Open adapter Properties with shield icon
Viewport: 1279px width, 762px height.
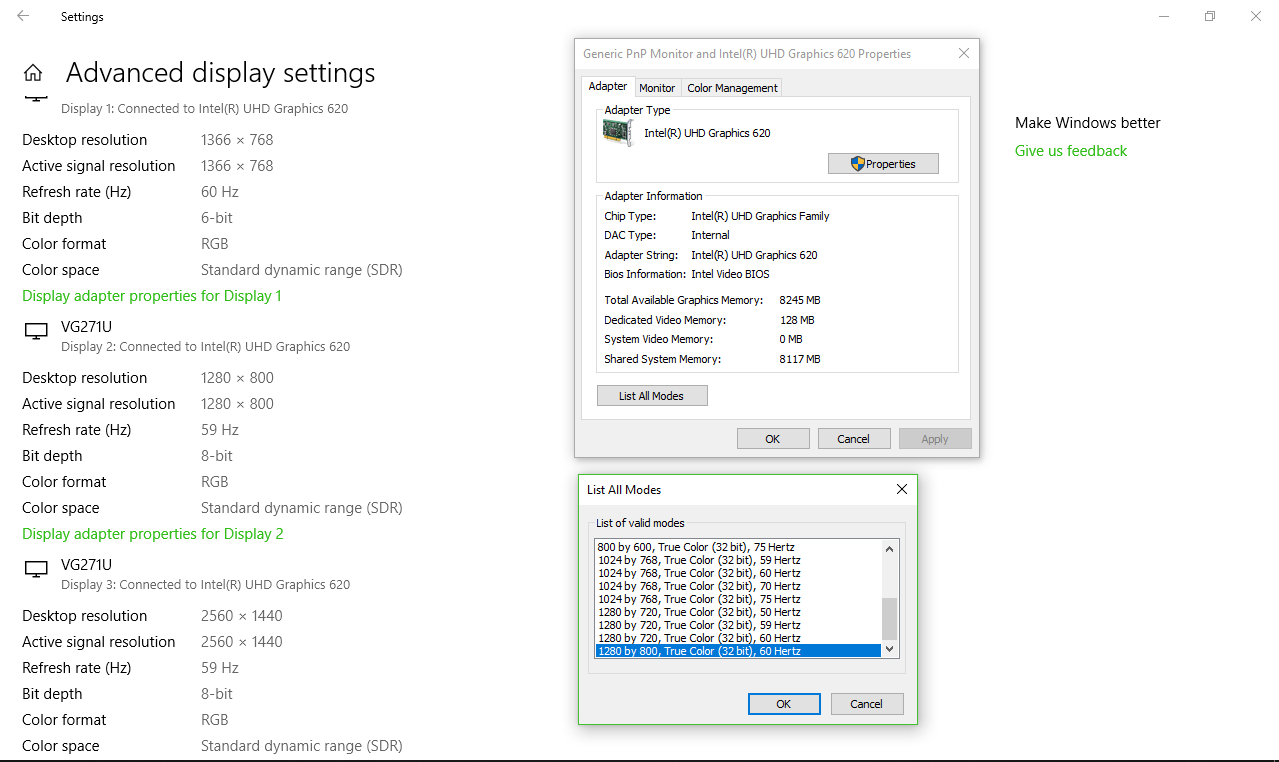[883, 163]
